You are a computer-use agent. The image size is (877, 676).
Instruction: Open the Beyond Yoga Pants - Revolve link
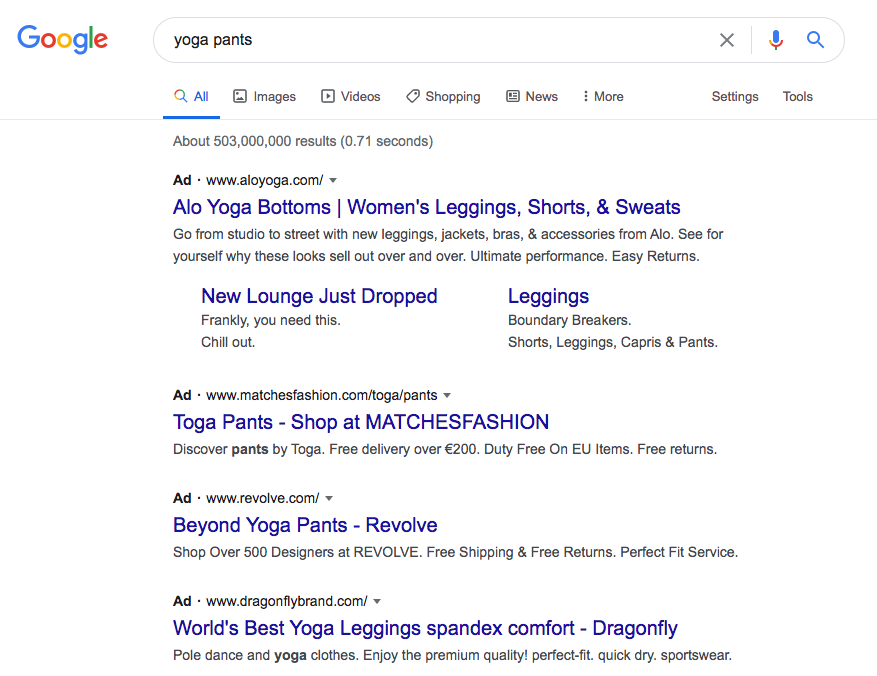point(305,525)
